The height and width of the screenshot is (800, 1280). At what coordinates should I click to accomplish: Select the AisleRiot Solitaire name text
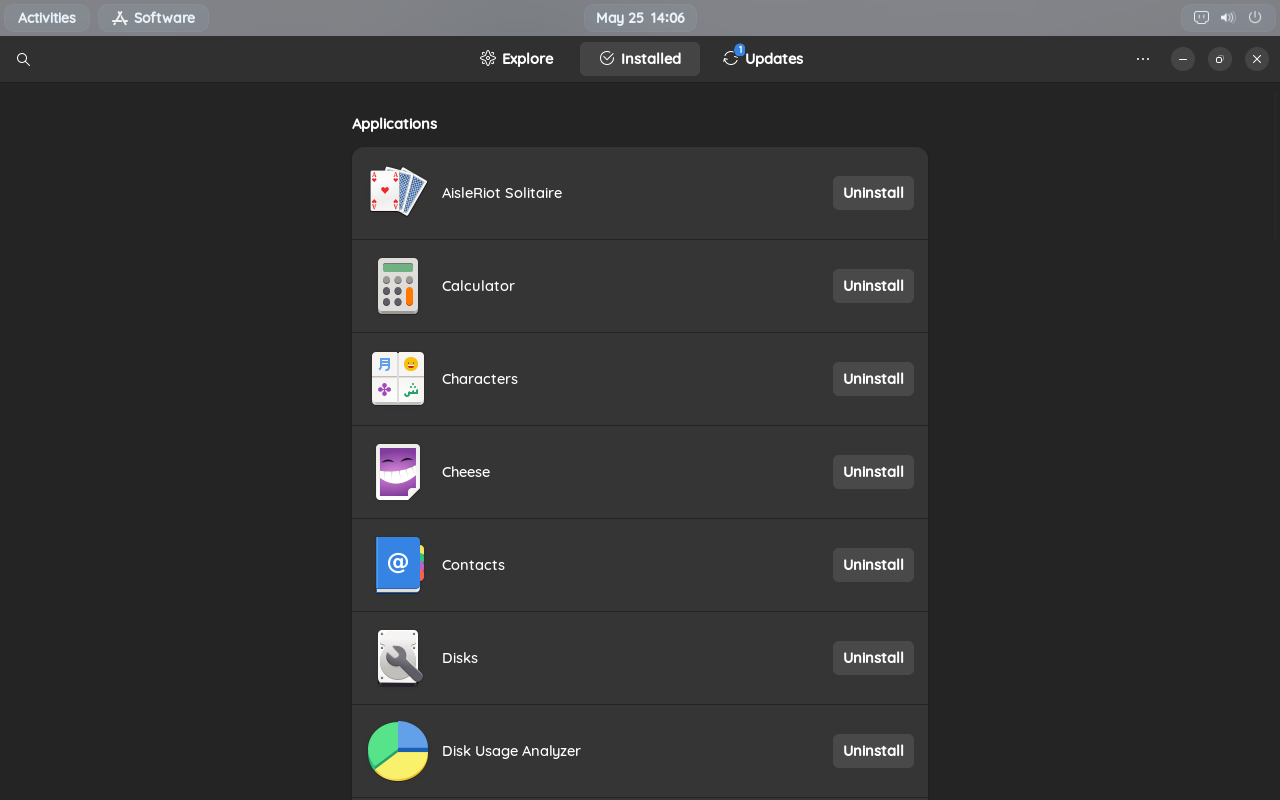tap(502, 193)
